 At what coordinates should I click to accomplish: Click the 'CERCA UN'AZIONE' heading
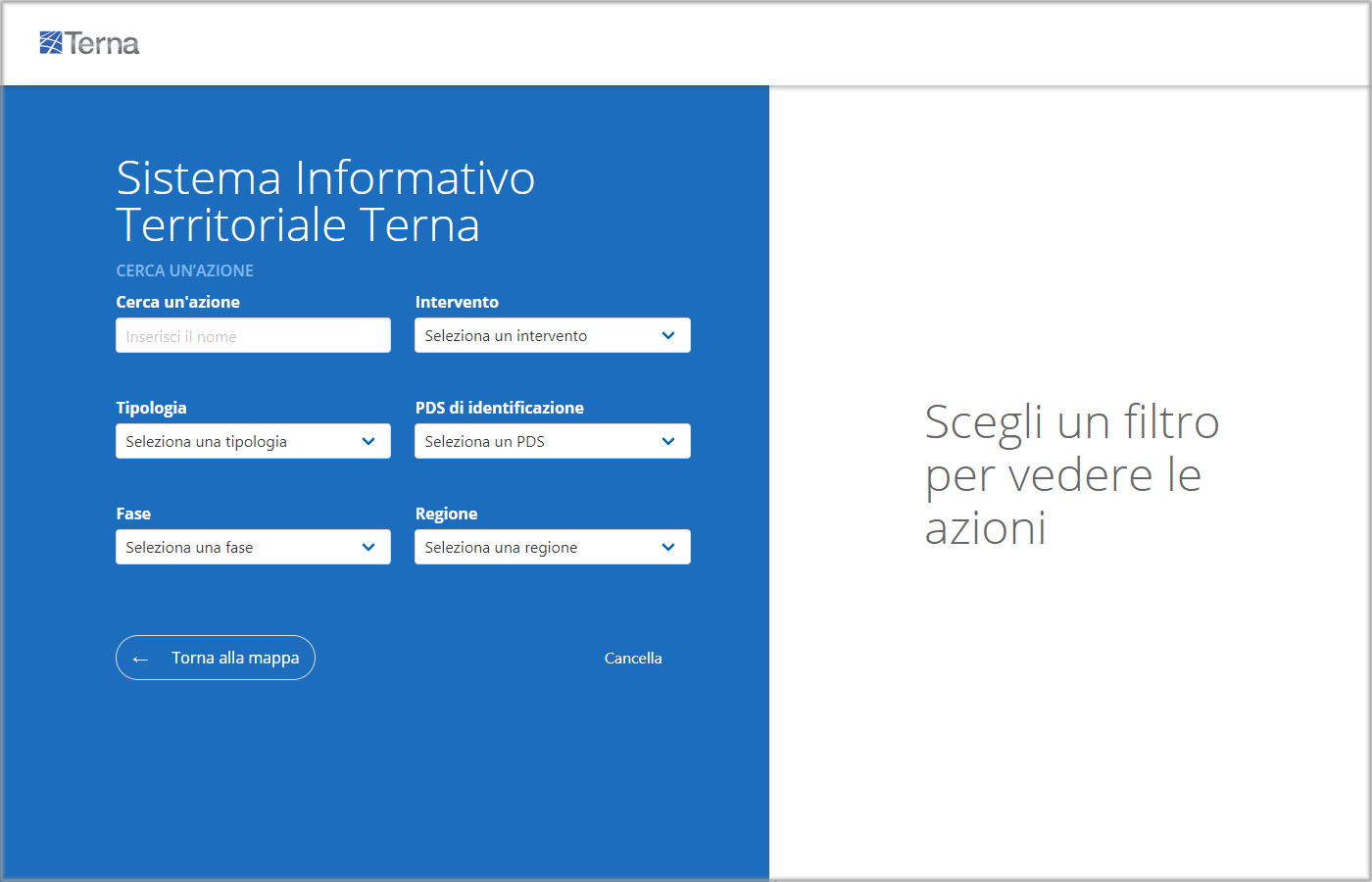pyautogui.click(x=185, y=270)
